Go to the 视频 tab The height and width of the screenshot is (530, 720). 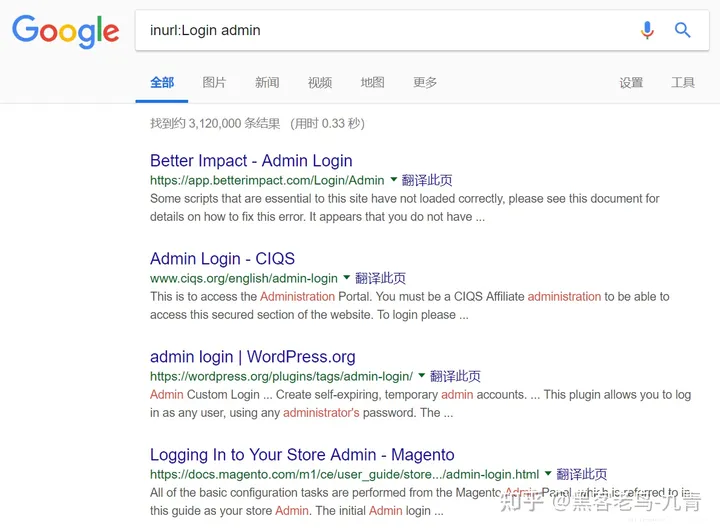[x=320, y=83]
